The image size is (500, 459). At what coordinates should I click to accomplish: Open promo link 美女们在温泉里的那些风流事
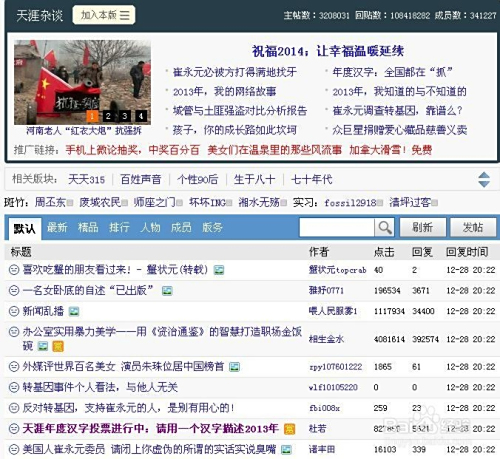click(x=275, y=150)
